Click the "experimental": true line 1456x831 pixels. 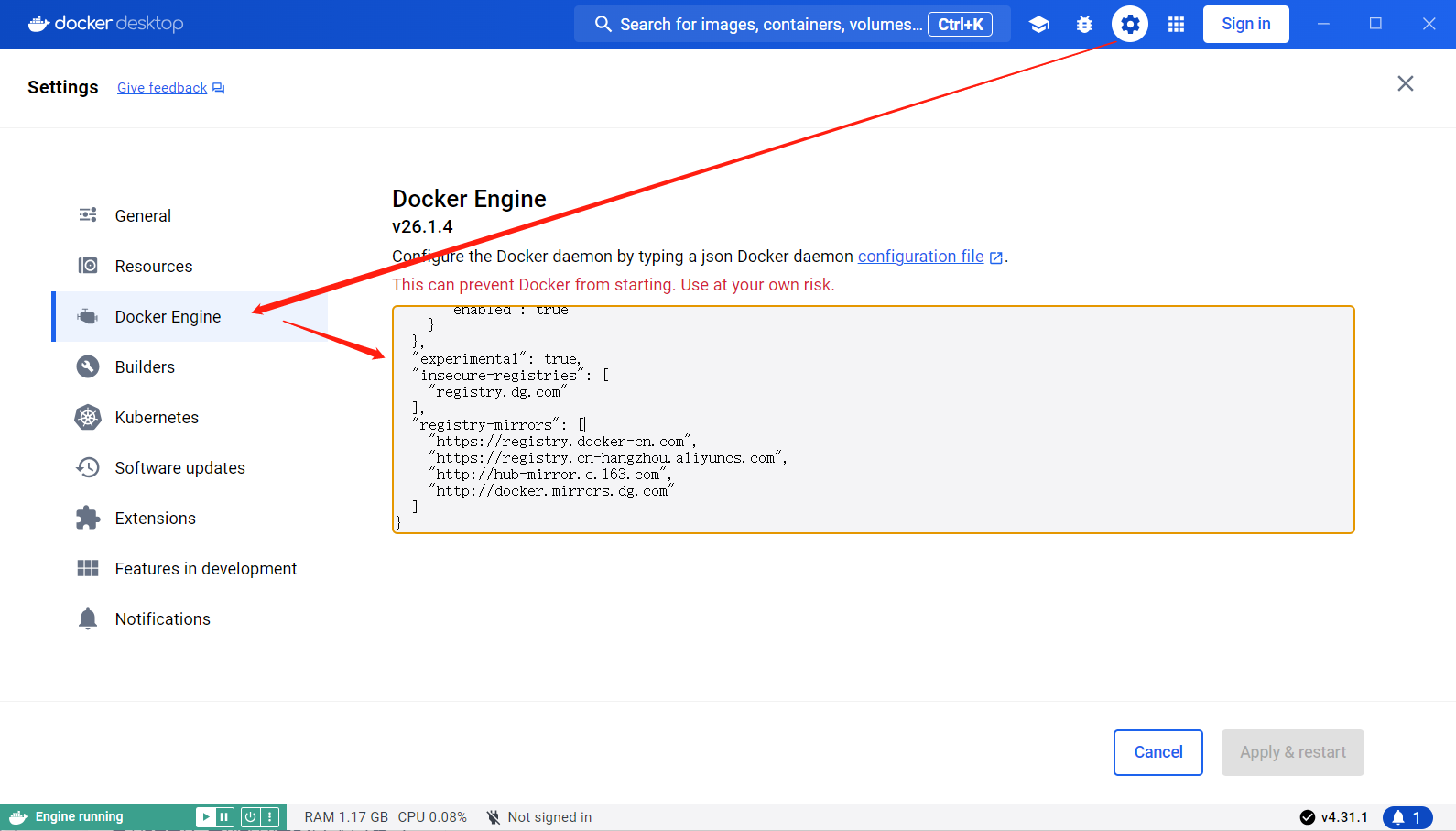click(497, 359)
